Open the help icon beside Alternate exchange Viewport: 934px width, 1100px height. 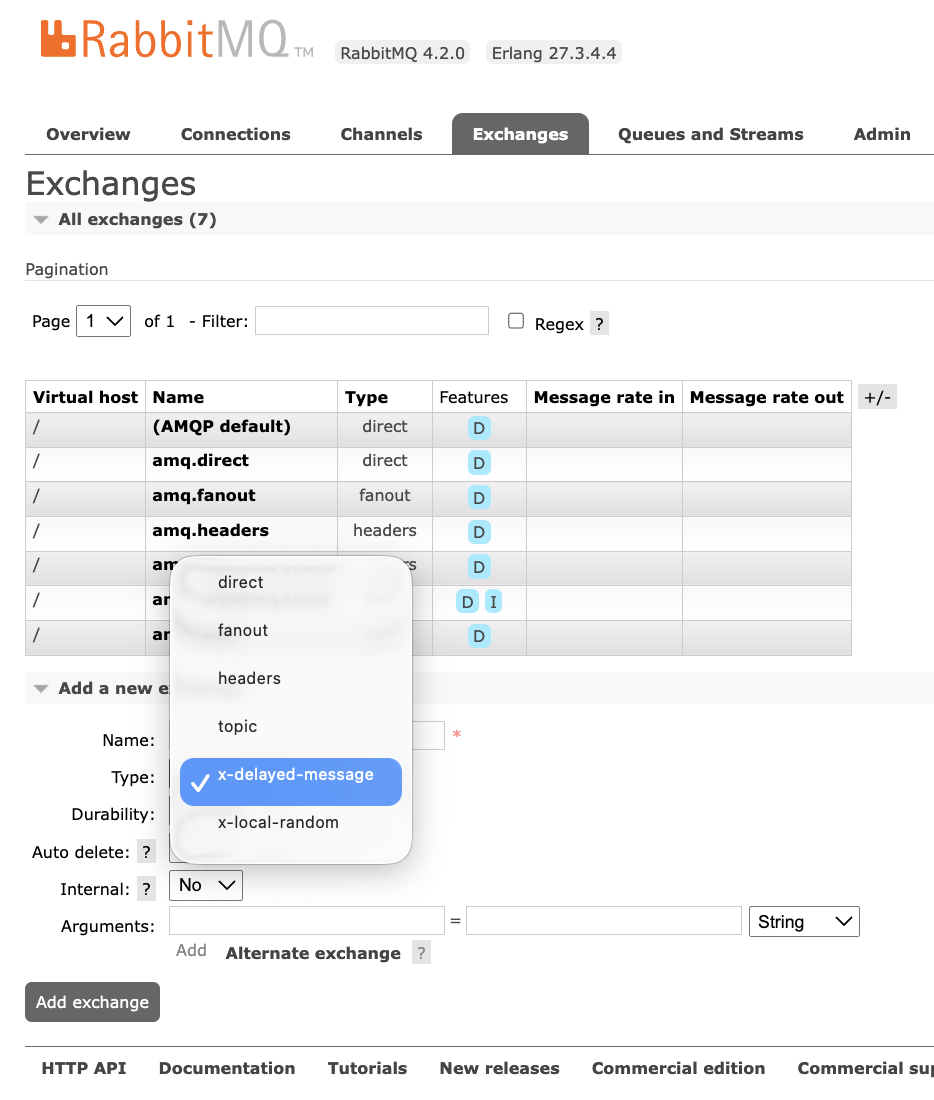click(421, 952)
